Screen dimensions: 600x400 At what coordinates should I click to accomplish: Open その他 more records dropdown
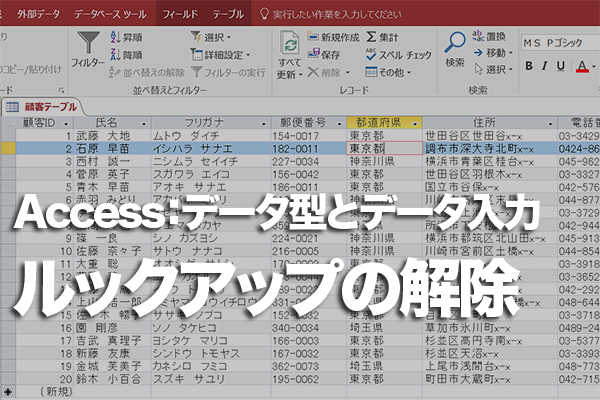388,72
